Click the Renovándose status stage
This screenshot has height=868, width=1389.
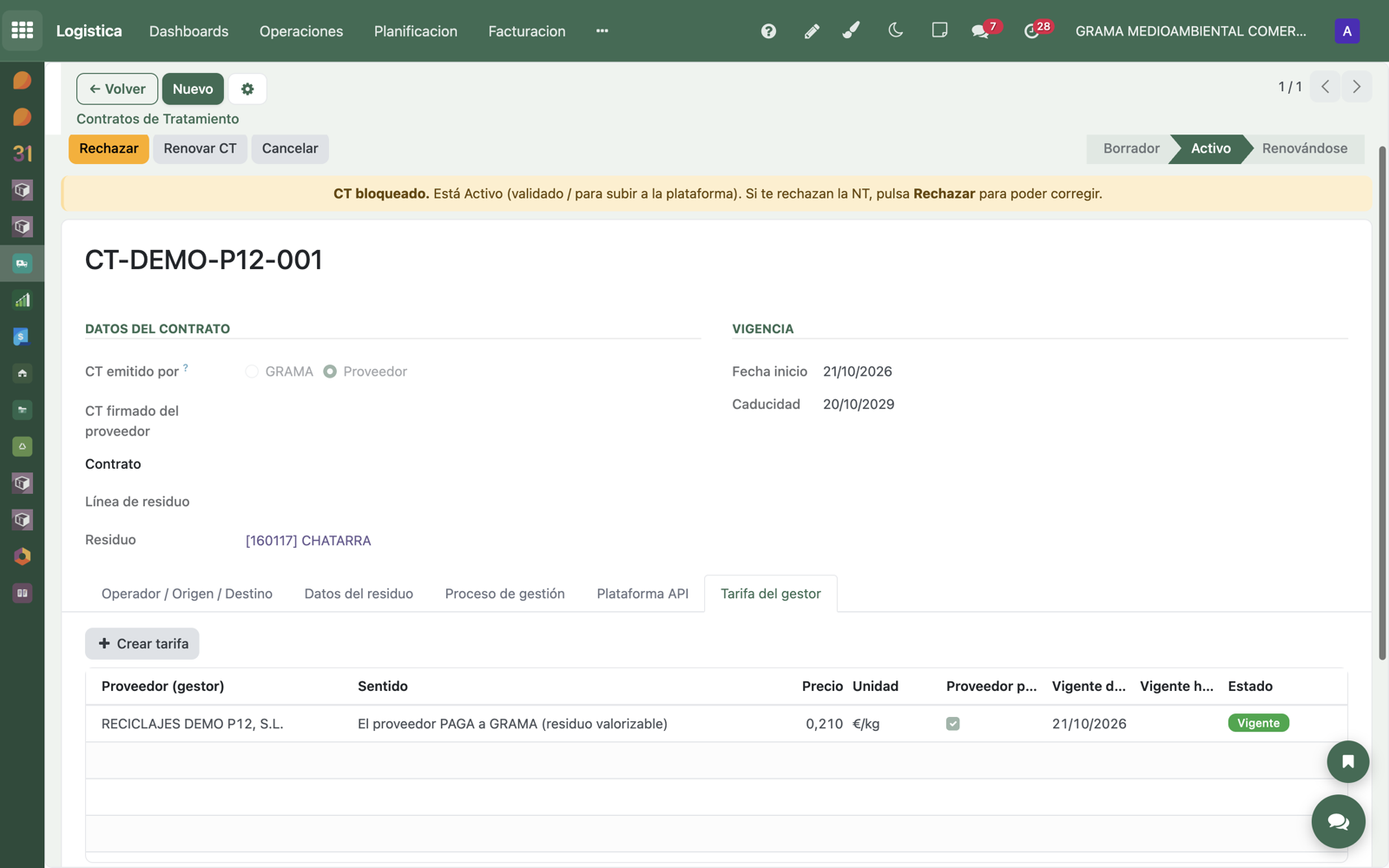click(1304, 148)
